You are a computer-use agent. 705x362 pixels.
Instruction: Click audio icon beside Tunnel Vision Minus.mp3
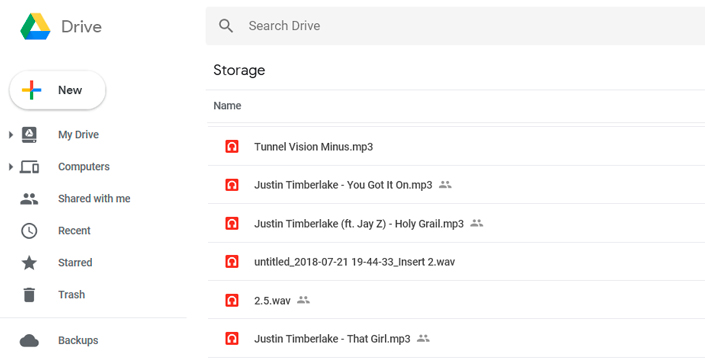[232, 147]
